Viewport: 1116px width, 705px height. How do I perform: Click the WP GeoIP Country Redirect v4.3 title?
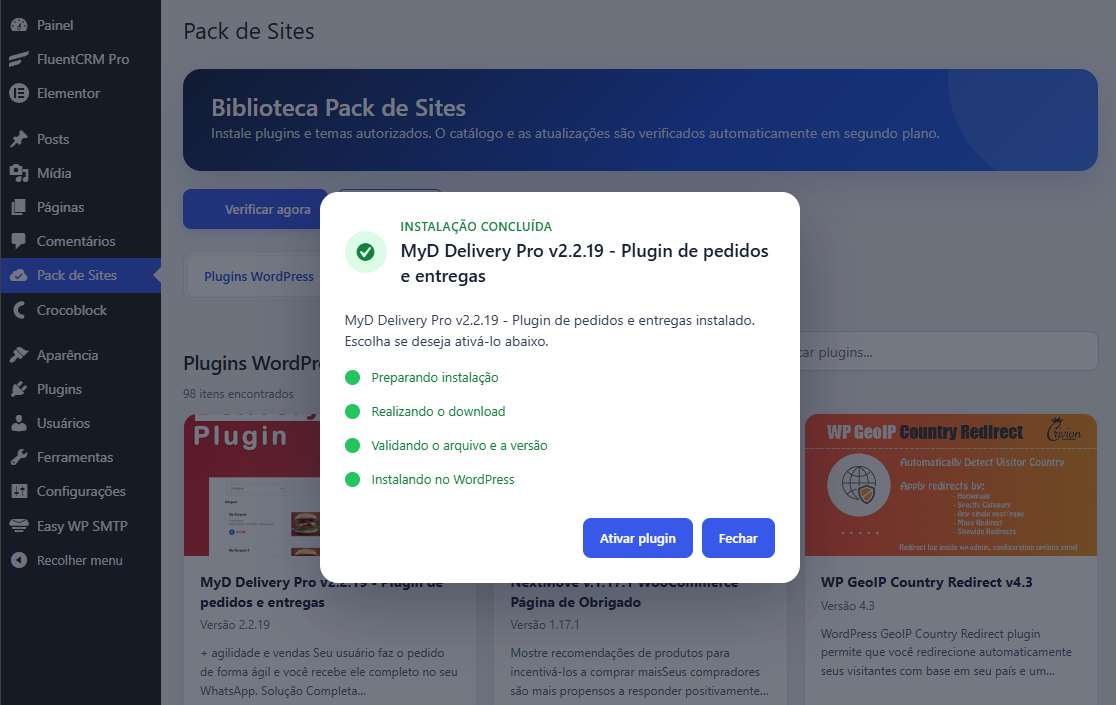(x=927, y=582)
